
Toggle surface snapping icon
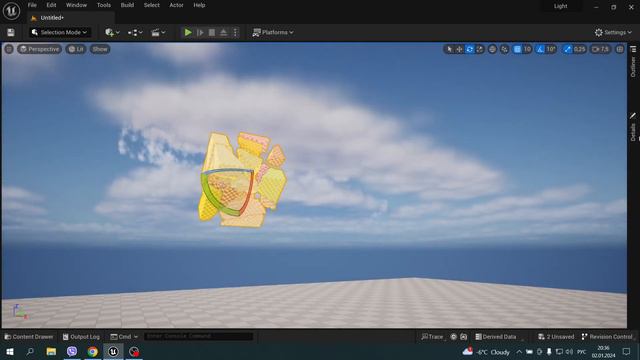504,49
